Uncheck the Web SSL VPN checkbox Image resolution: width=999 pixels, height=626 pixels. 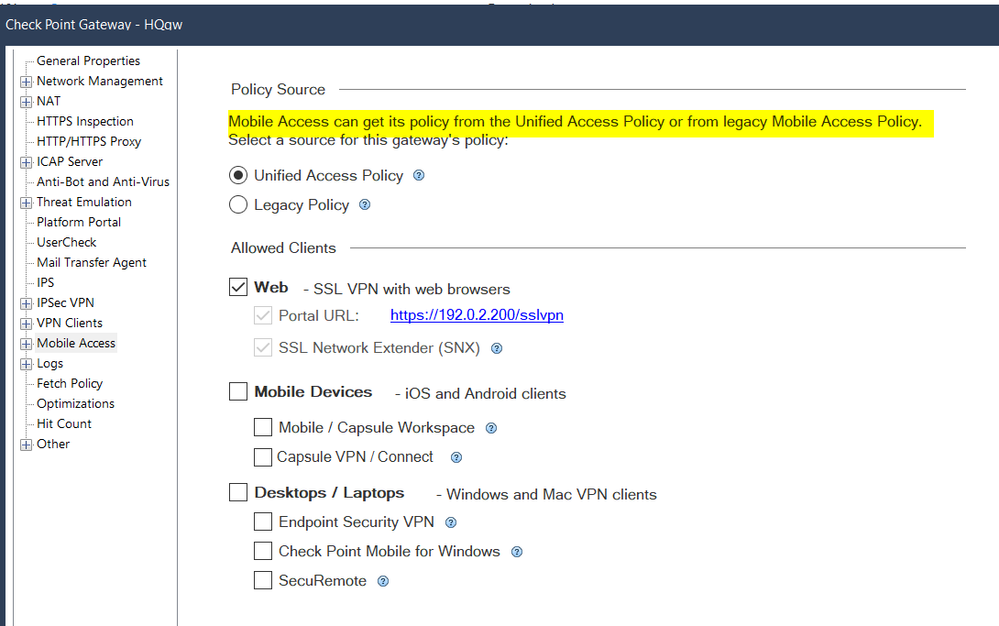[238, 287]
